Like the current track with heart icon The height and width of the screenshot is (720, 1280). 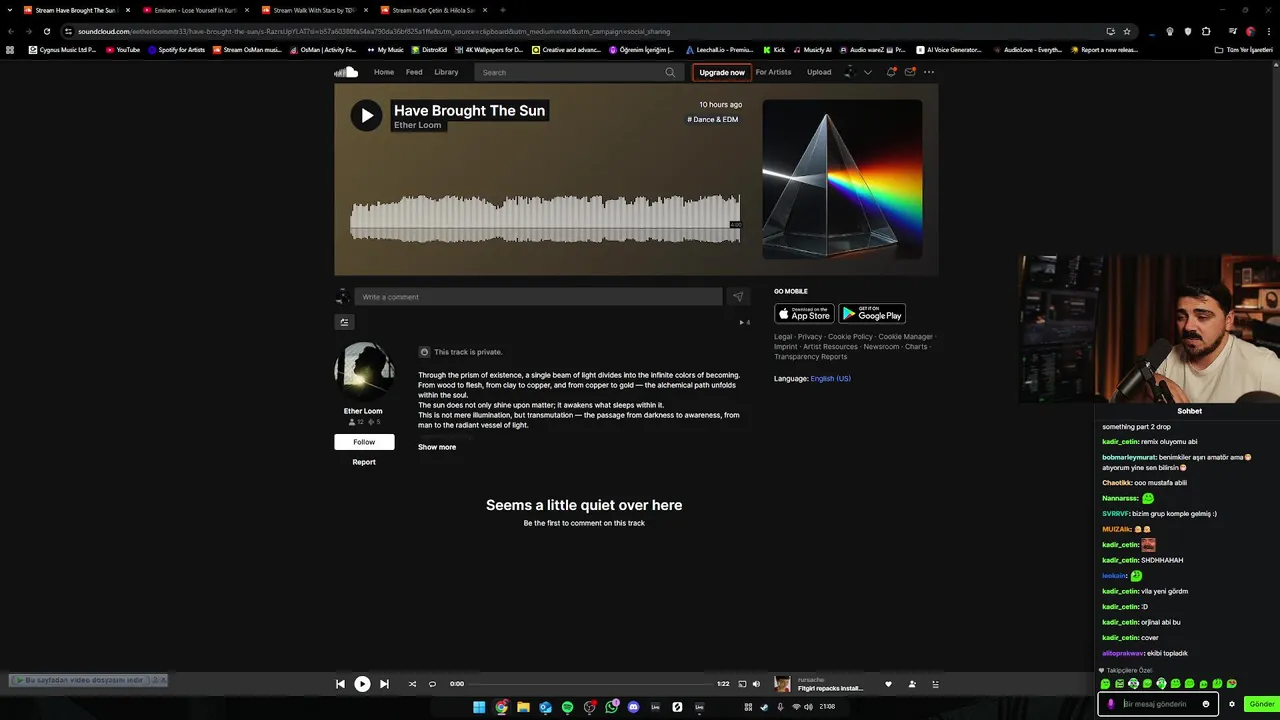point(888,684)
